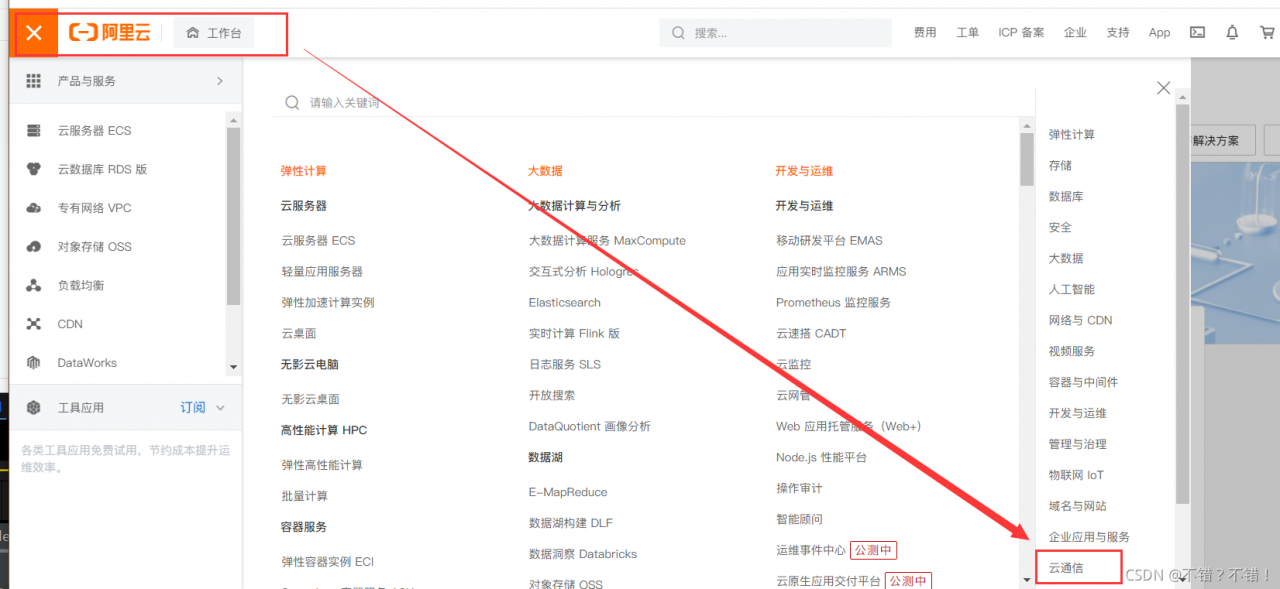1280x589 pixels.
Task: Click the magnifier icon beside 请输入关键词
Action: click(293, 102)
